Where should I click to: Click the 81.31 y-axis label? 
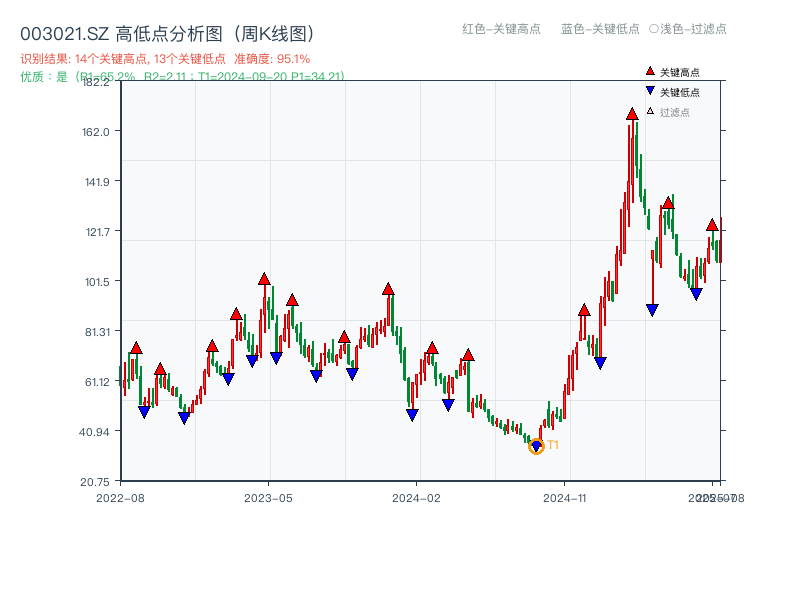coord(97,332)
